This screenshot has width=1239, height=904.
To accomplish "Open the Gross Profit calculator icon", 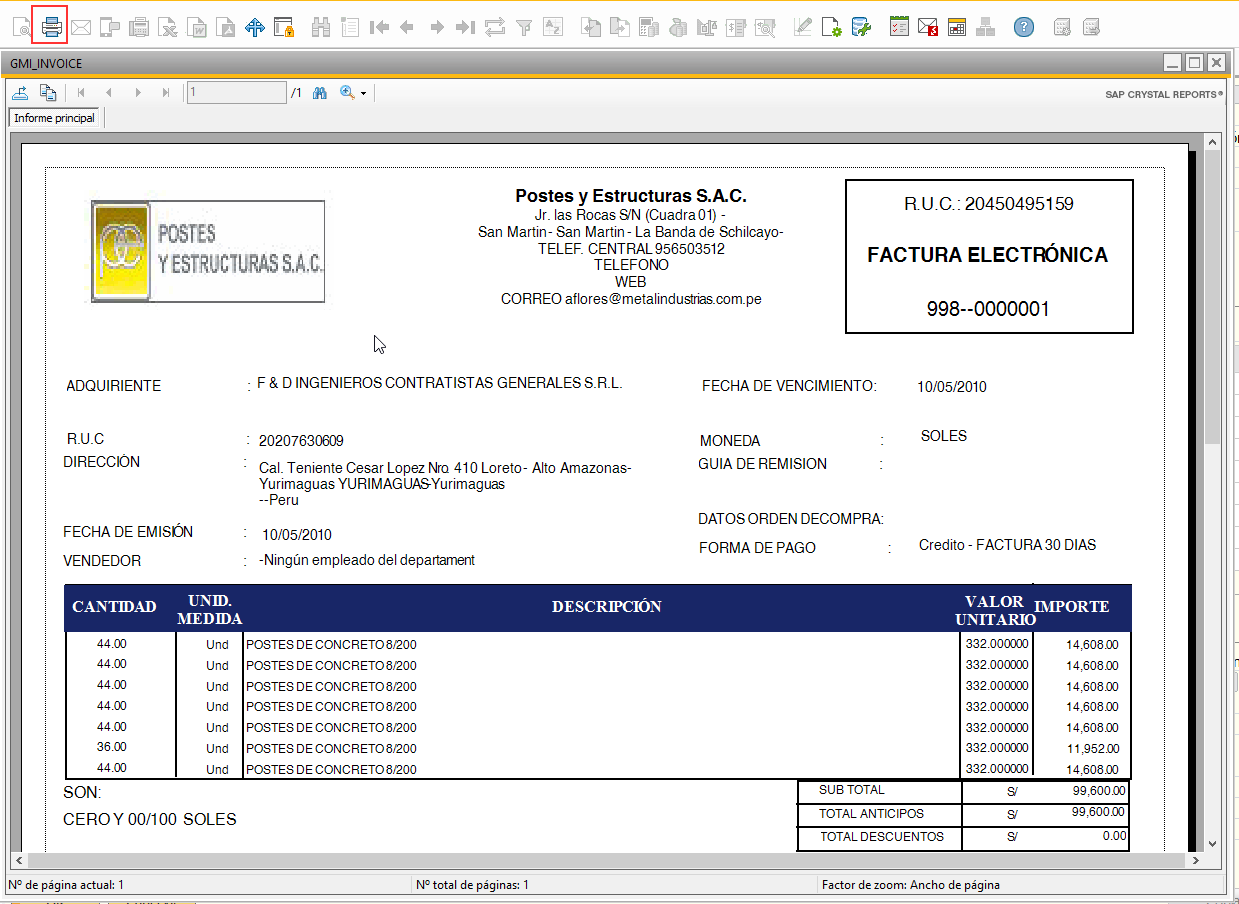I will (649, 27).
